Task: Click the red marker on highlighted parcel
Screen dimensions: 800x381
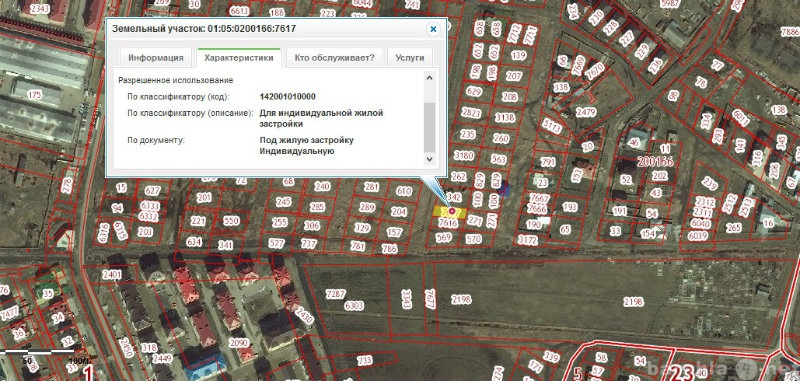Action: pos(452,211)
